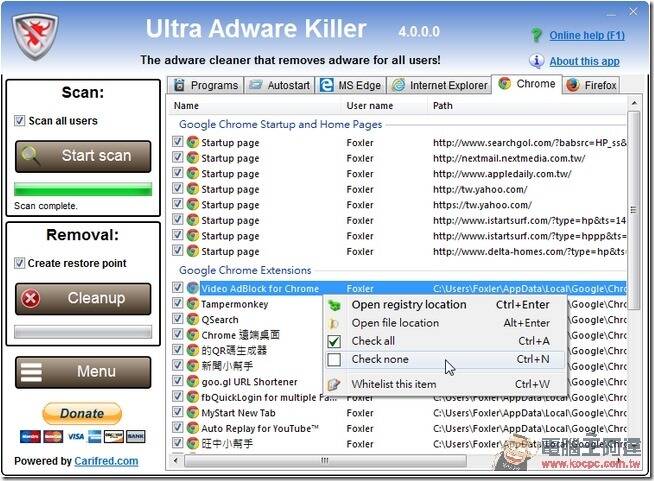
Task: Click the vertical scrollbar up arrow
Action: tap(634, 103)
